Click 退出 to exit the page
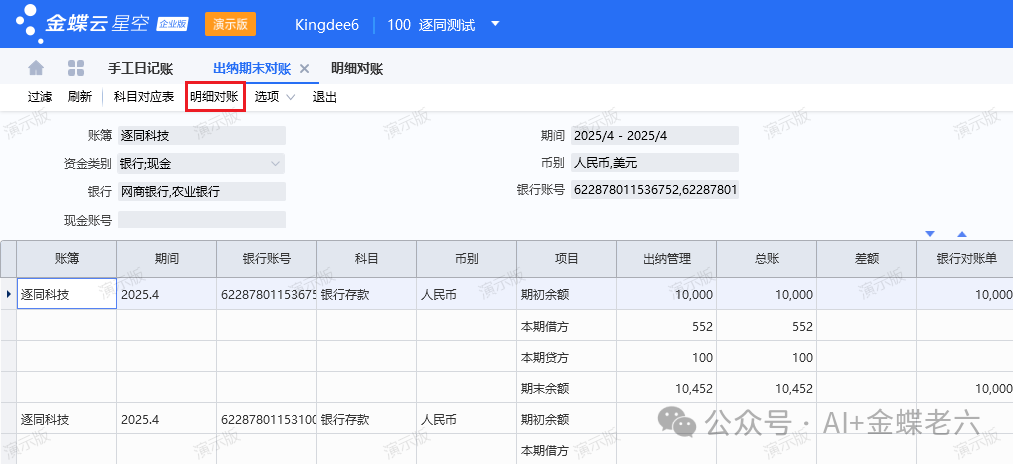This screenshot has width=1013, height=464. [x=325, y=97]
